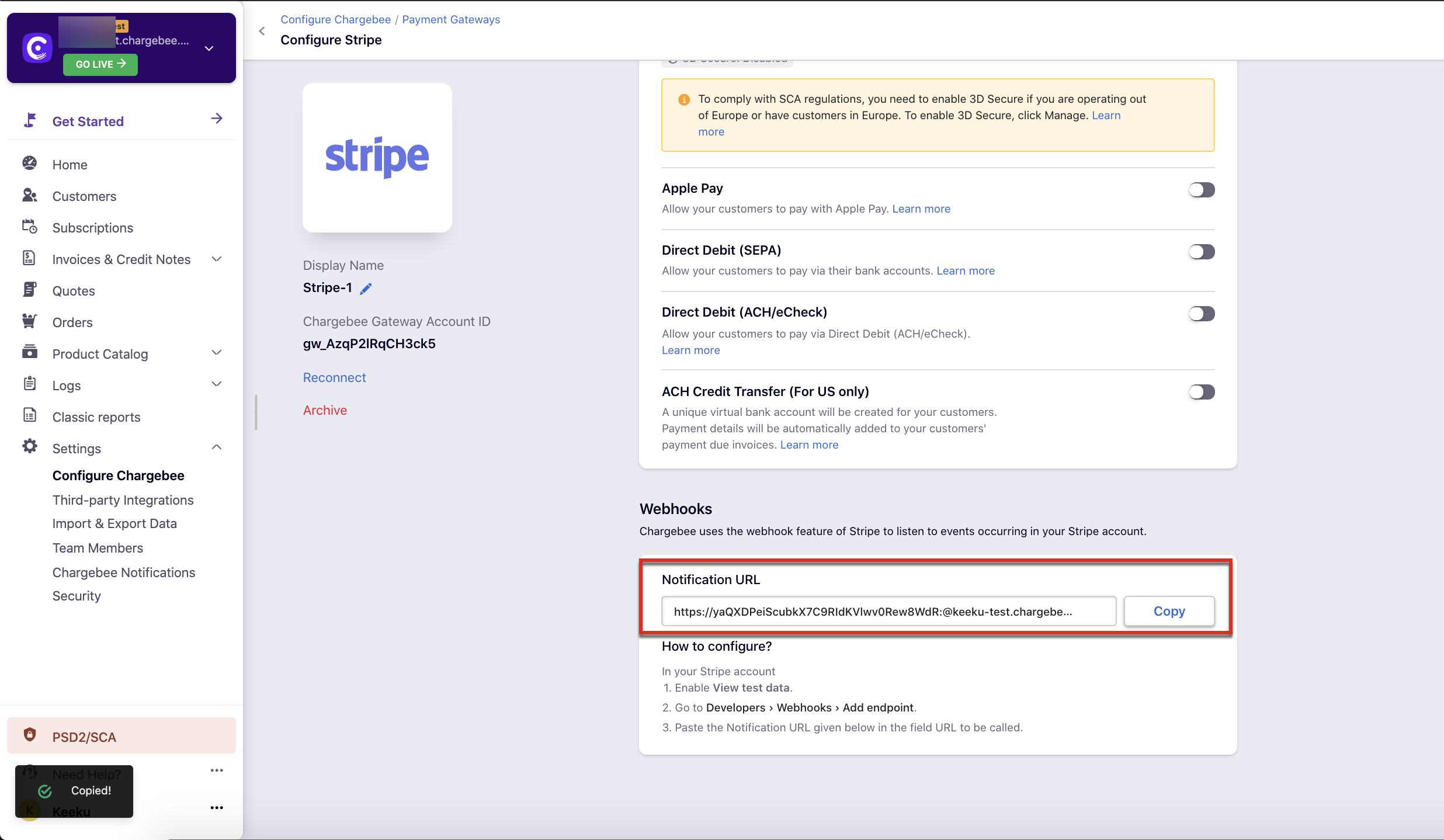Click the Reconnect link
The image size is (1444, 840).
(334, 377)
